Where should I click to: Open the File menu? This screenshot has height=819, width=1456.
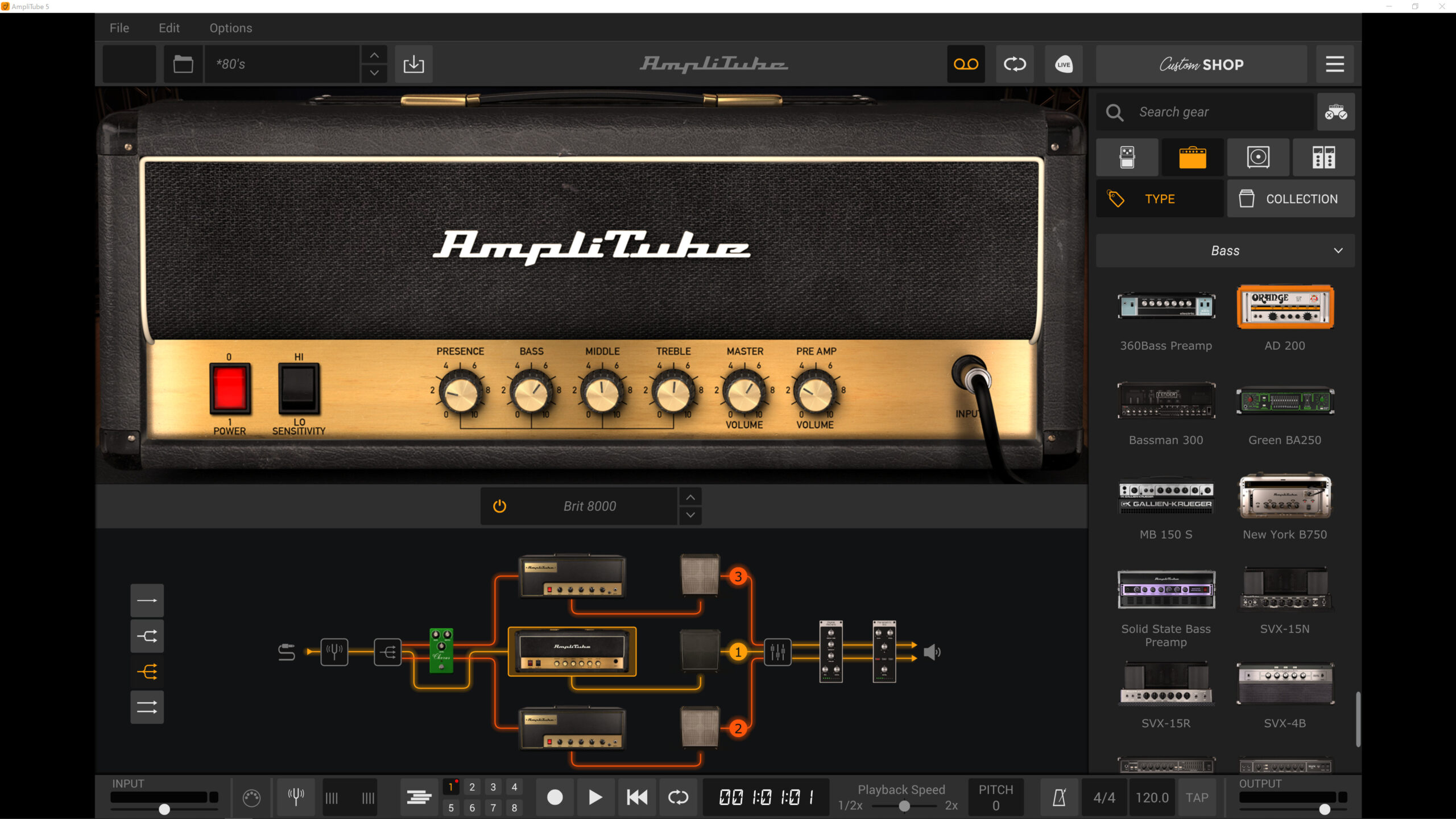[x=119, y=28]
